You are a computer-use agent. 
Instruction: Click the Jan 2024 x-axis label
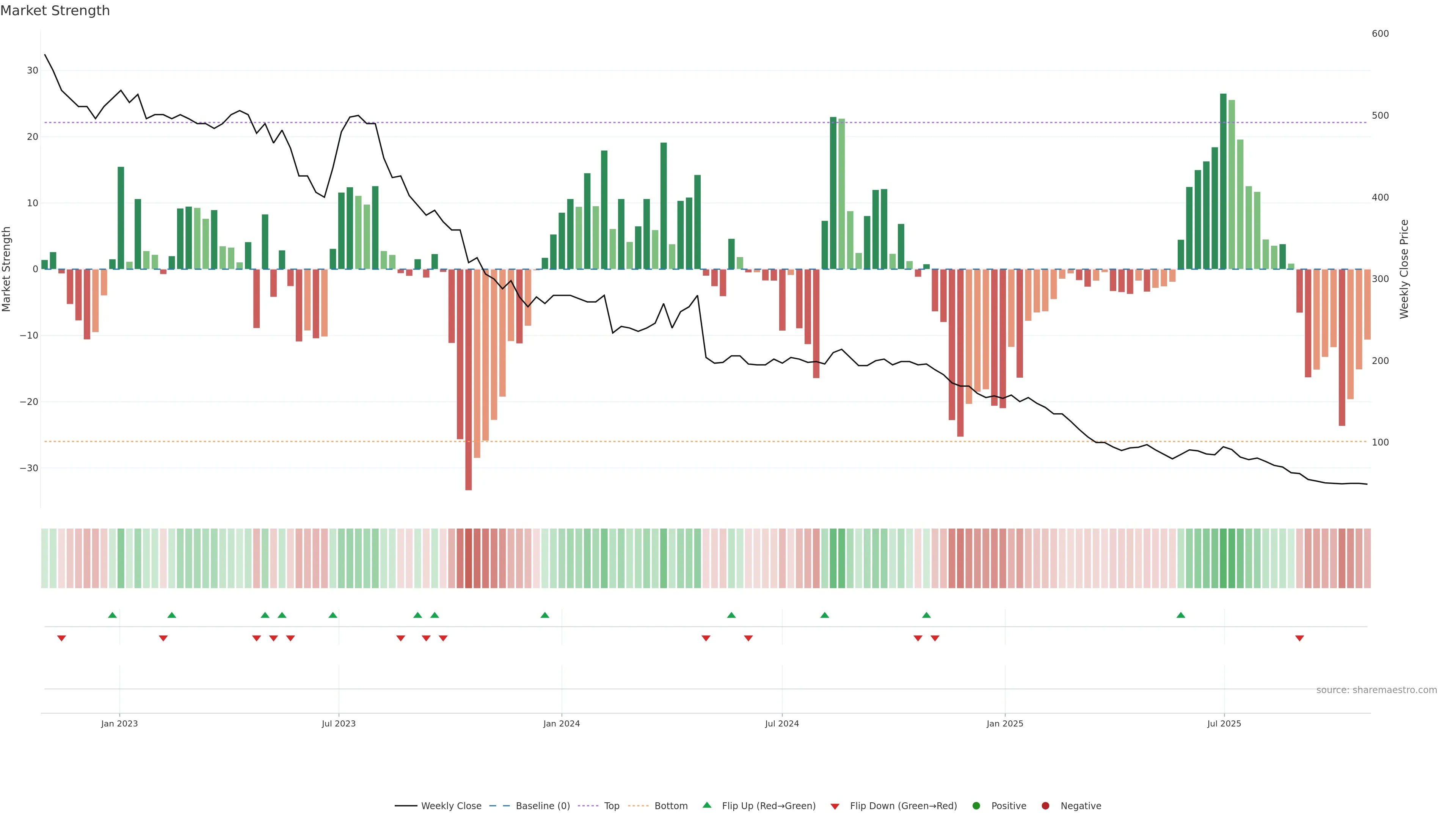(x=561, y=723)
